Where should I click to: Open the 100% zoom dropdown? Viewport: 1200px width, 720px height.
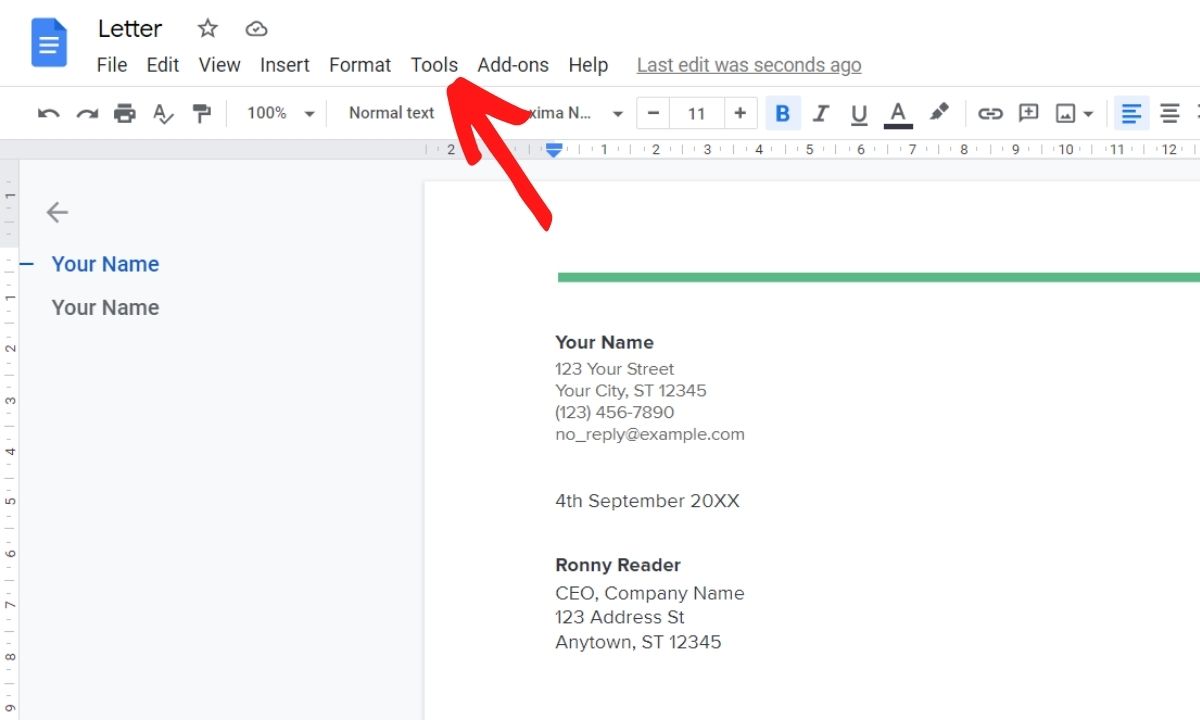[x=280, y=113]
